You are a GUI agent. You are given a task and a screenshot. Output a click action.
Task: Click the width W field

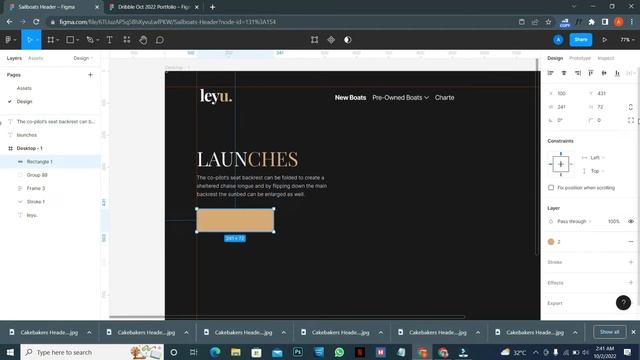[x=565, y=107]
